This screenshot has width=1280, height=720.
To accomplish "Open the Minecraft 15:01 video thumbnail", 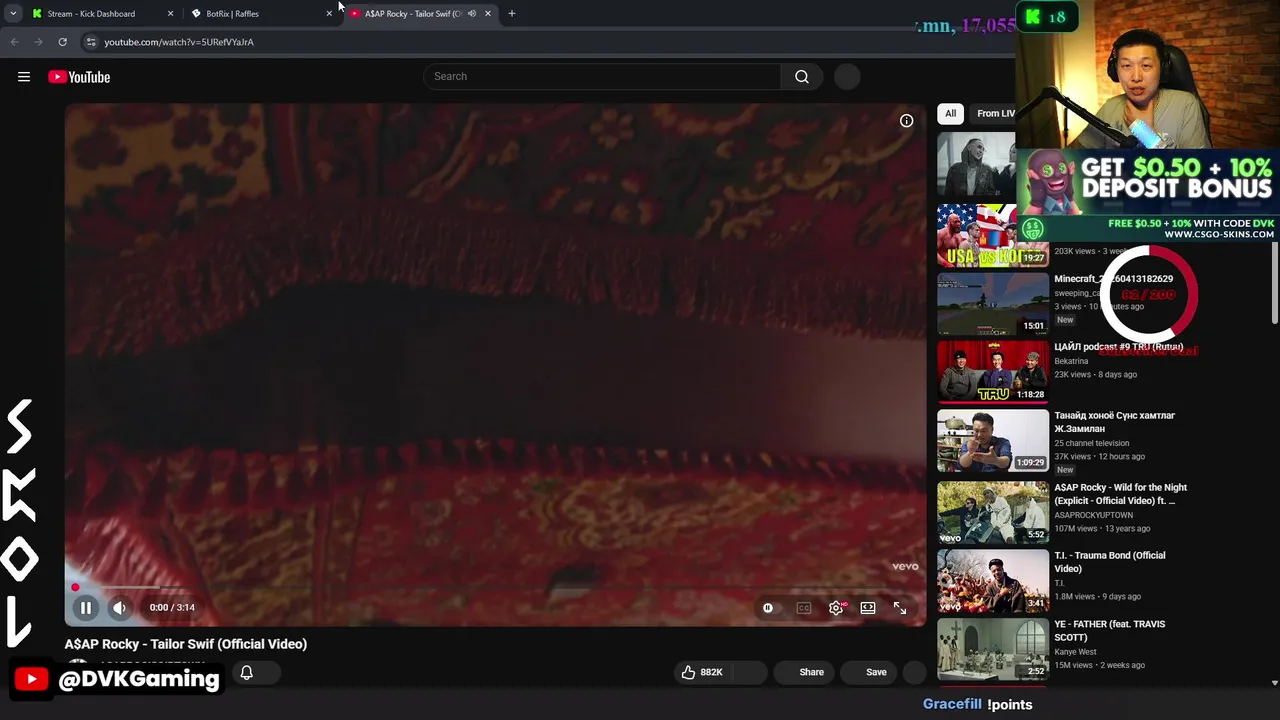I will coord(993,304).
